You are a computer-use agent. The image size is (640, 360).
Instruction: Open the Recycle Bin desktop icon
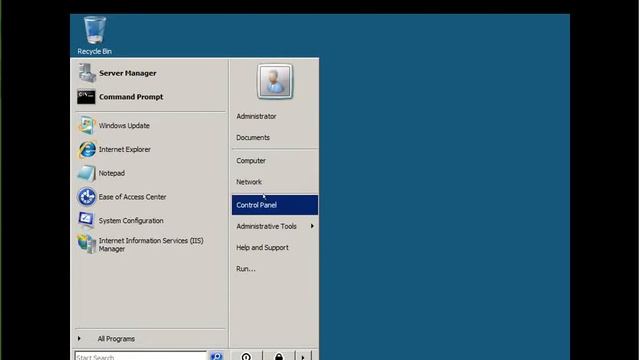(95, 35)
